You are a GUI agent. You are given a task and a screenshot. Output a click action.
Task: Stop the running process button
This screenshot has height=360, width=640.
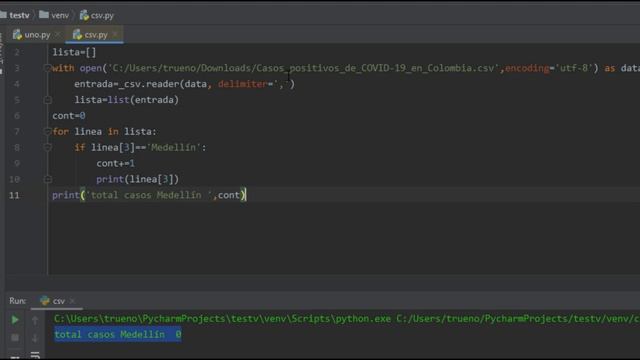coord(15,338)
